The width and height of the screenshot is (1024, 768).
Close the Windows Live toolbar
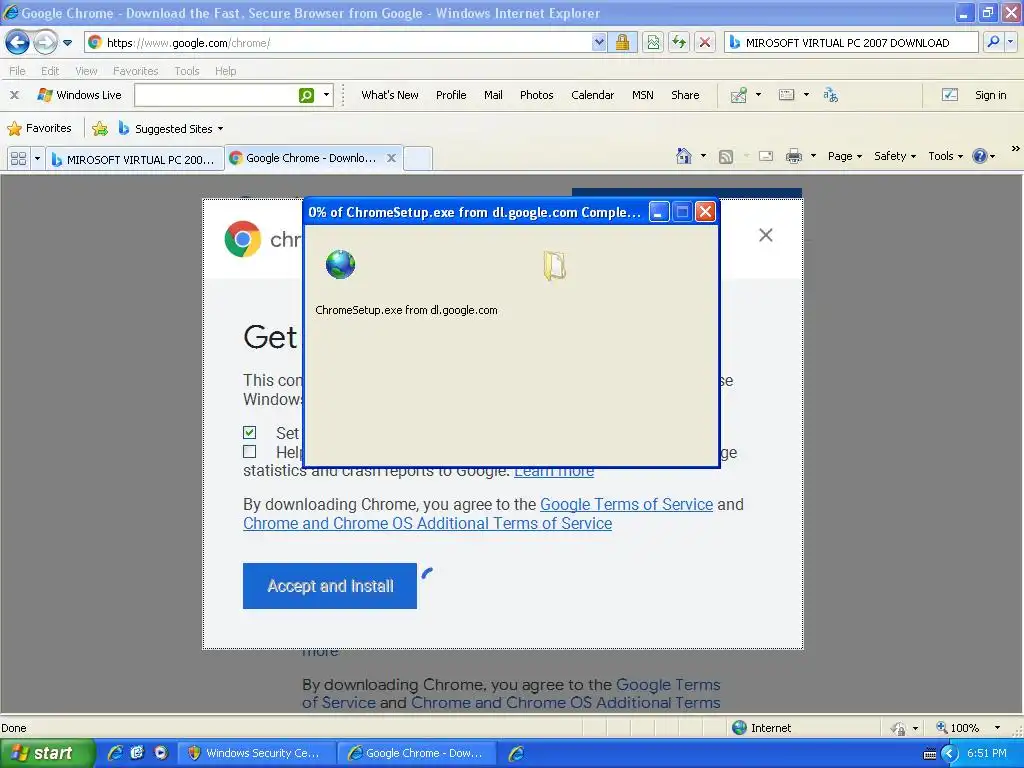(14, 95)
